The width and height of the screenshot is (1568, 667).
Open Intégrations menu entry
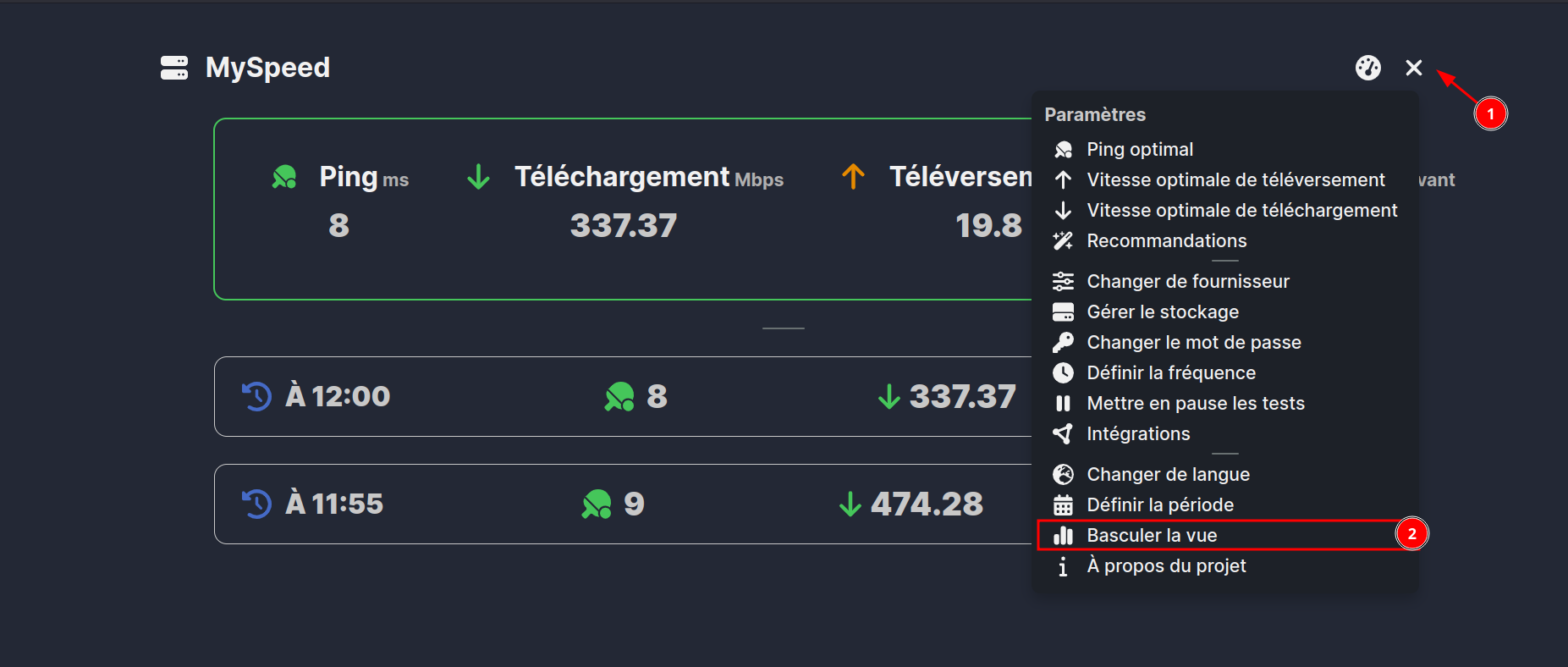(1137, 434)
